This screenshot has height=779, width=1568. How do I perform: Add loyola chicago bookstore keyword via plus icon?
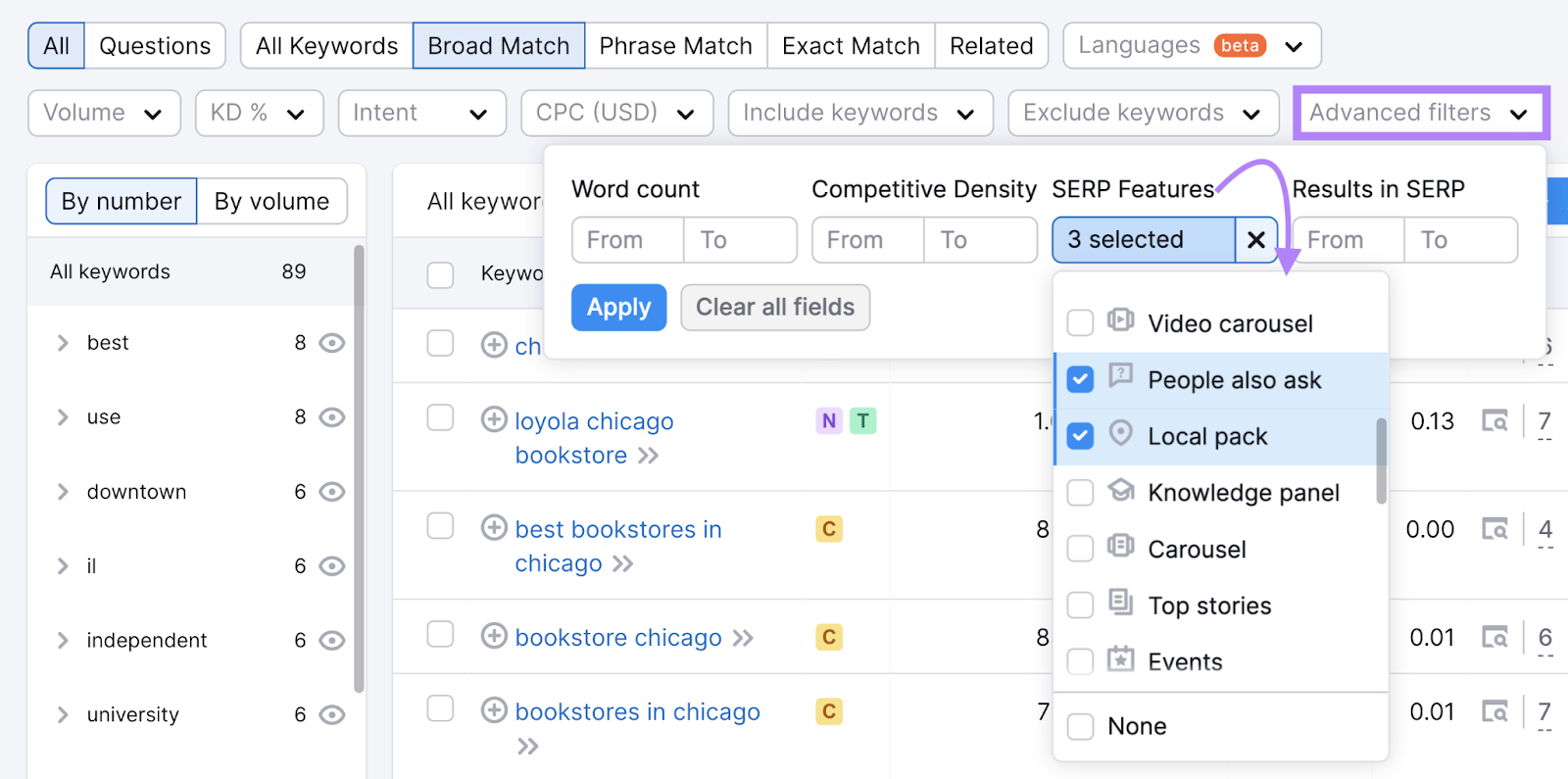(x=494, y=420)
